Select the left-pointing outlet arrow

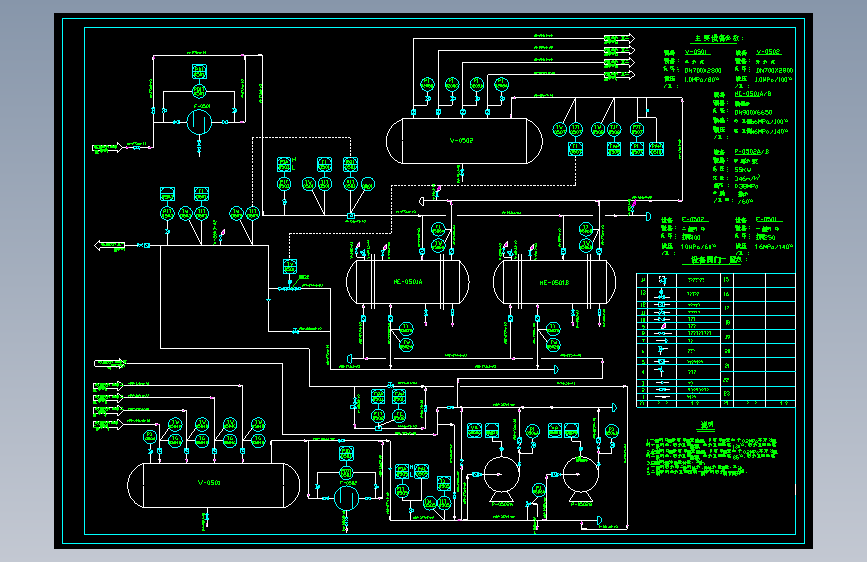click(109, 245)
